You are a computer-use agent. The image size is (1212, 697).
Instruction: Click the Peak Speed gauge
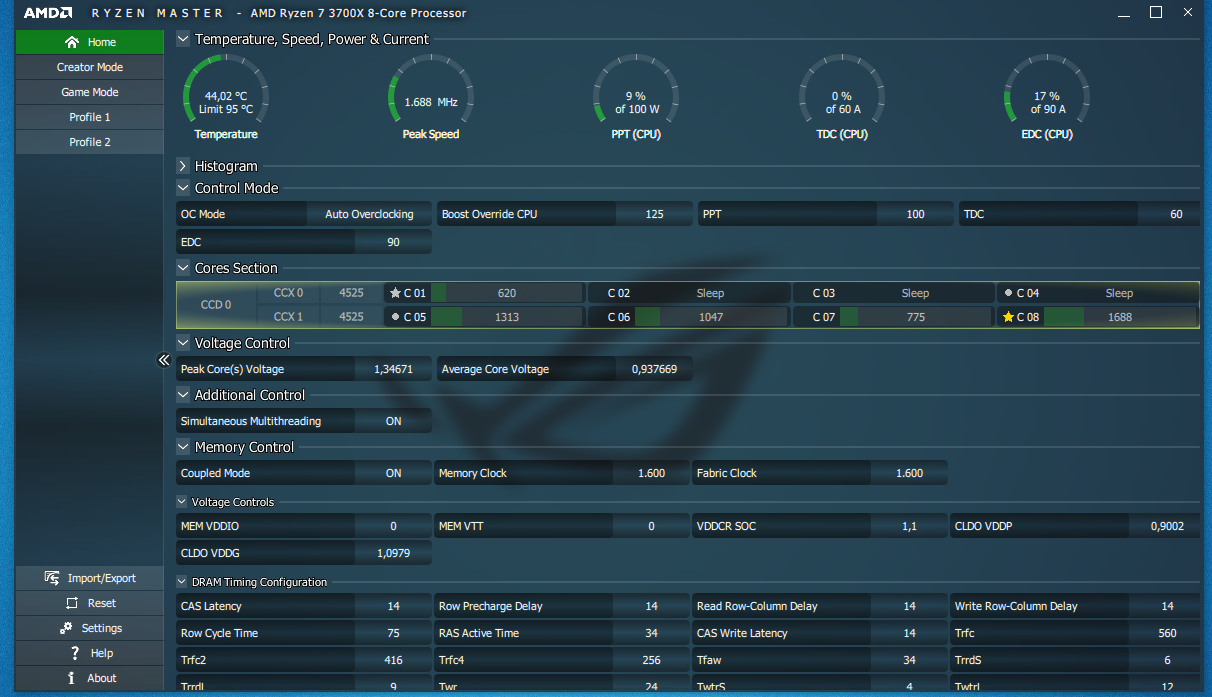pos(431,97)
